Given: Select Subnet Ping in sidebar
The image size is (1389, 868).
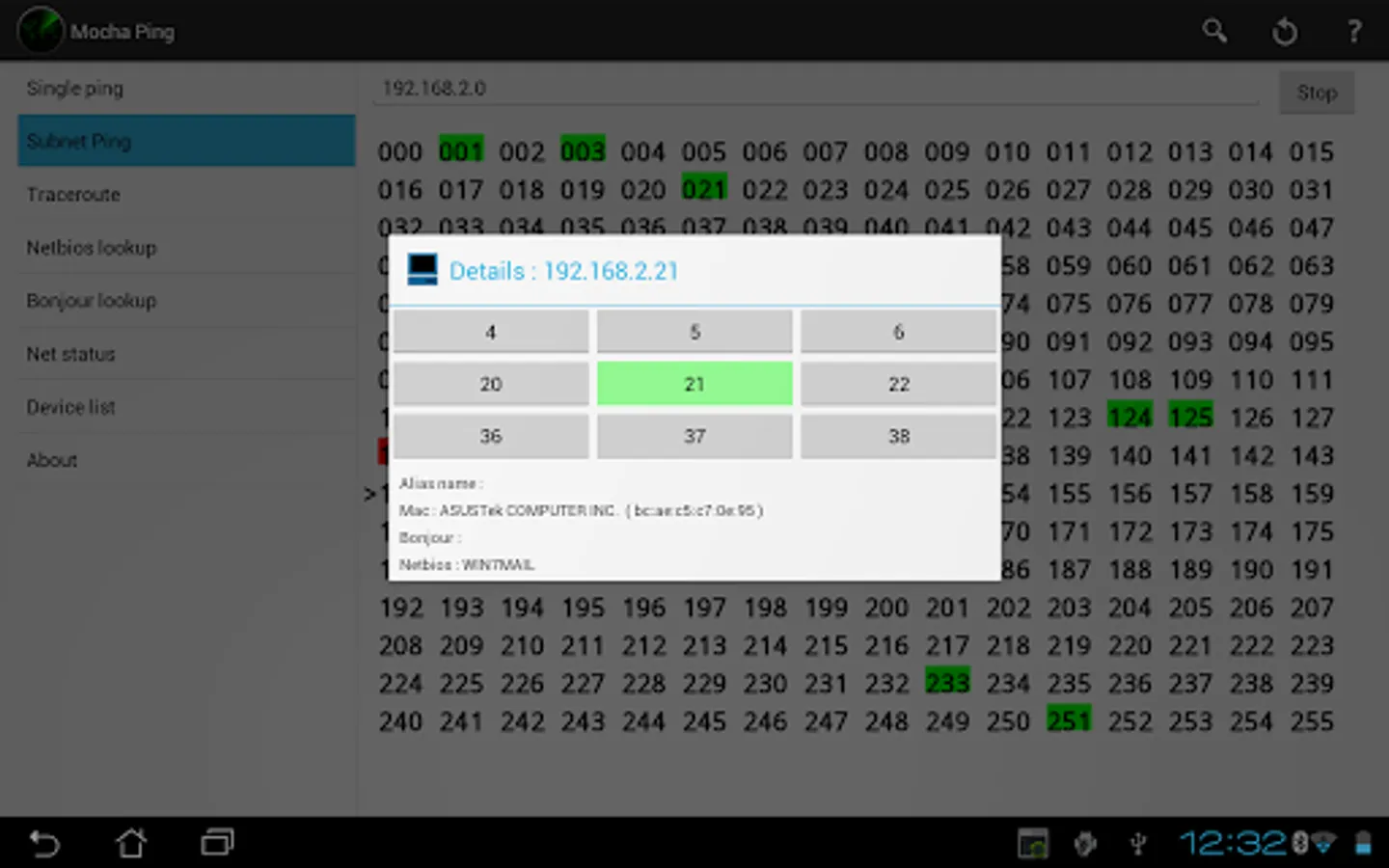Looking at the screenshot, I should [187, 141].
